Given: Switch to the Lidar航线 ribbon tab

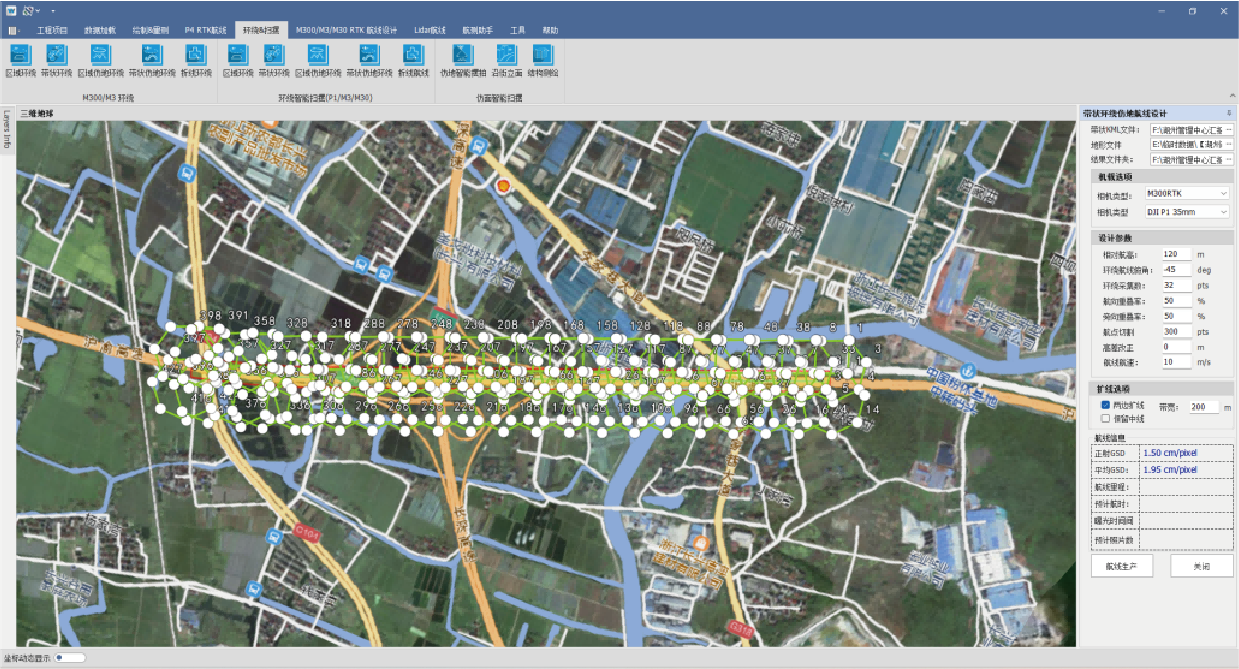Looking at the screenshot, I should (429, 31).
